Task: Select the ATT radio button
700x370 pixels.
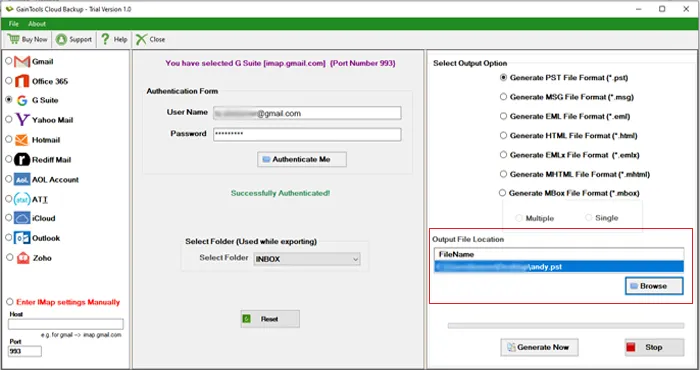Action: tap(8, 199)
